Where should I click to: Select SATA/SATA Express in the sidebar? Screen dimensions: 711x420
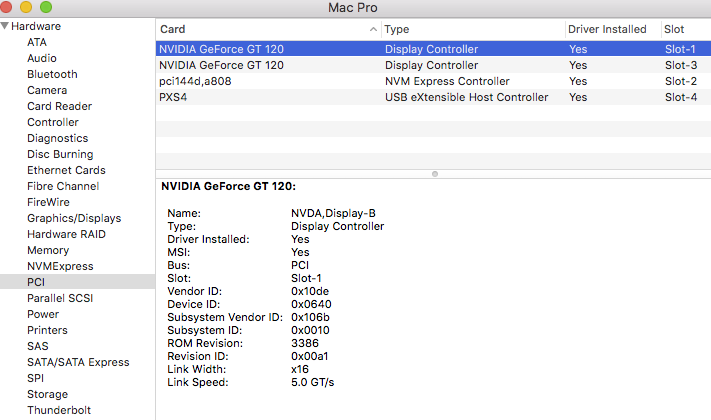[x=78, y=362]
